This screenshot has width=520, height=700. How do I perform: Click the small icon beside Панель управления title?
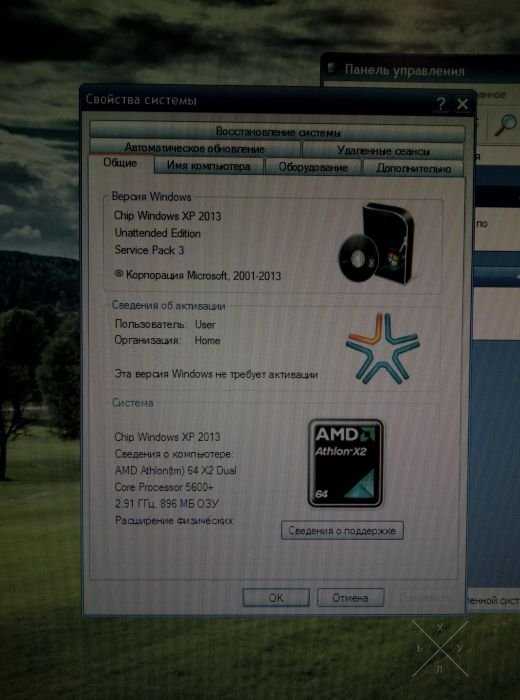coord(332,68)
